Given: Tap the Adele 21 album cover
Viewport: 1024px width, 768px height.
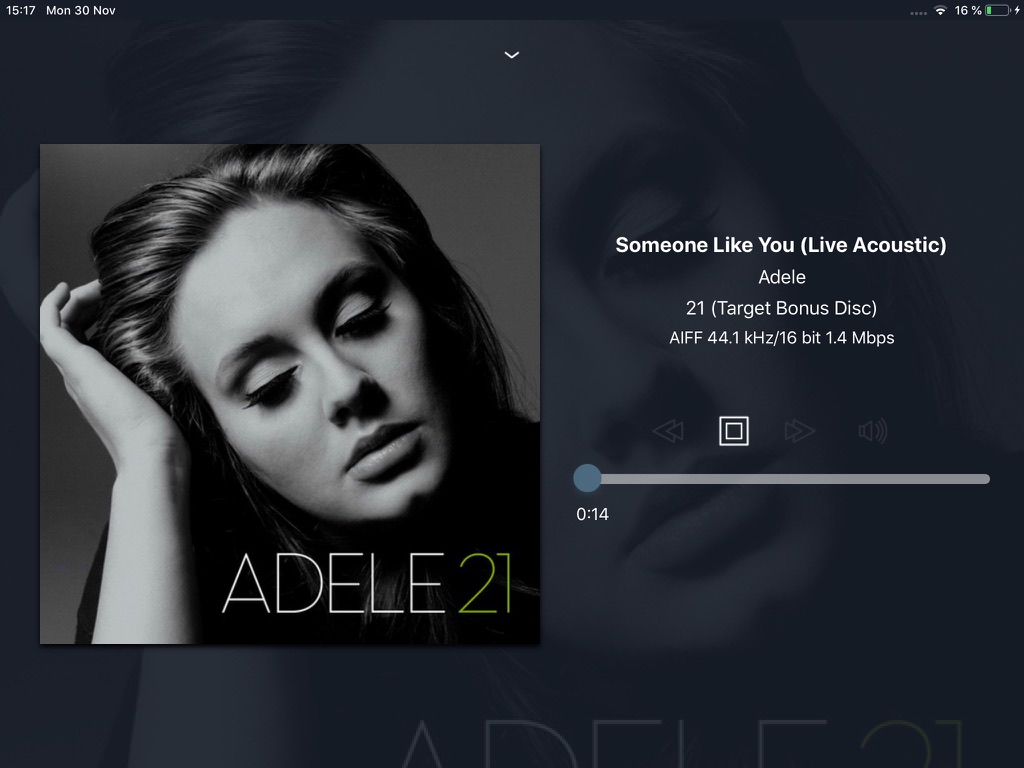Looking at the screenshot, I should [x=290, y=394].
